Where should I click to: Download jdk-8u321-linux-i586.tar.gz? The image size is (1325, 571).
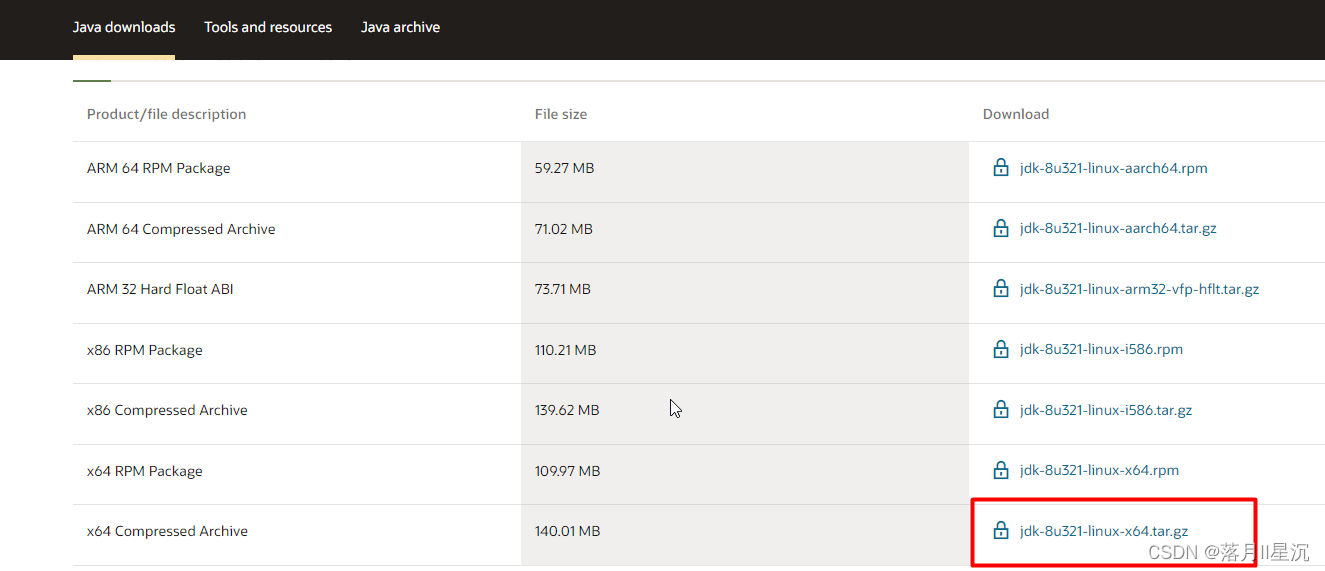tap(1106, 410)
